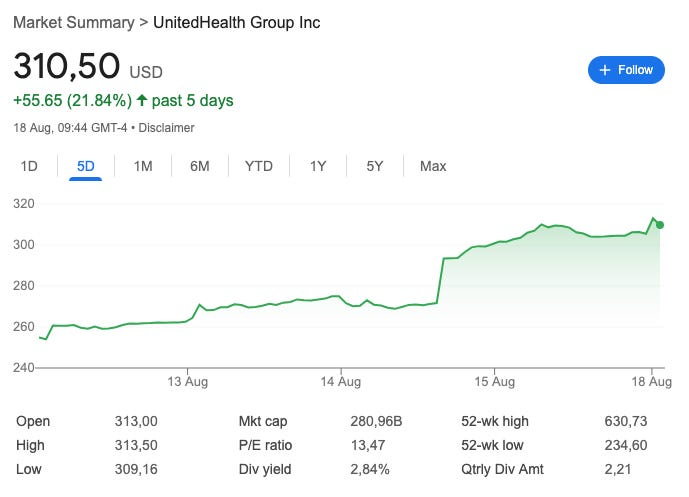Click the Mkt cap value 280,96B
Viewport: 689px width, 497px height.
pos(376,421)
